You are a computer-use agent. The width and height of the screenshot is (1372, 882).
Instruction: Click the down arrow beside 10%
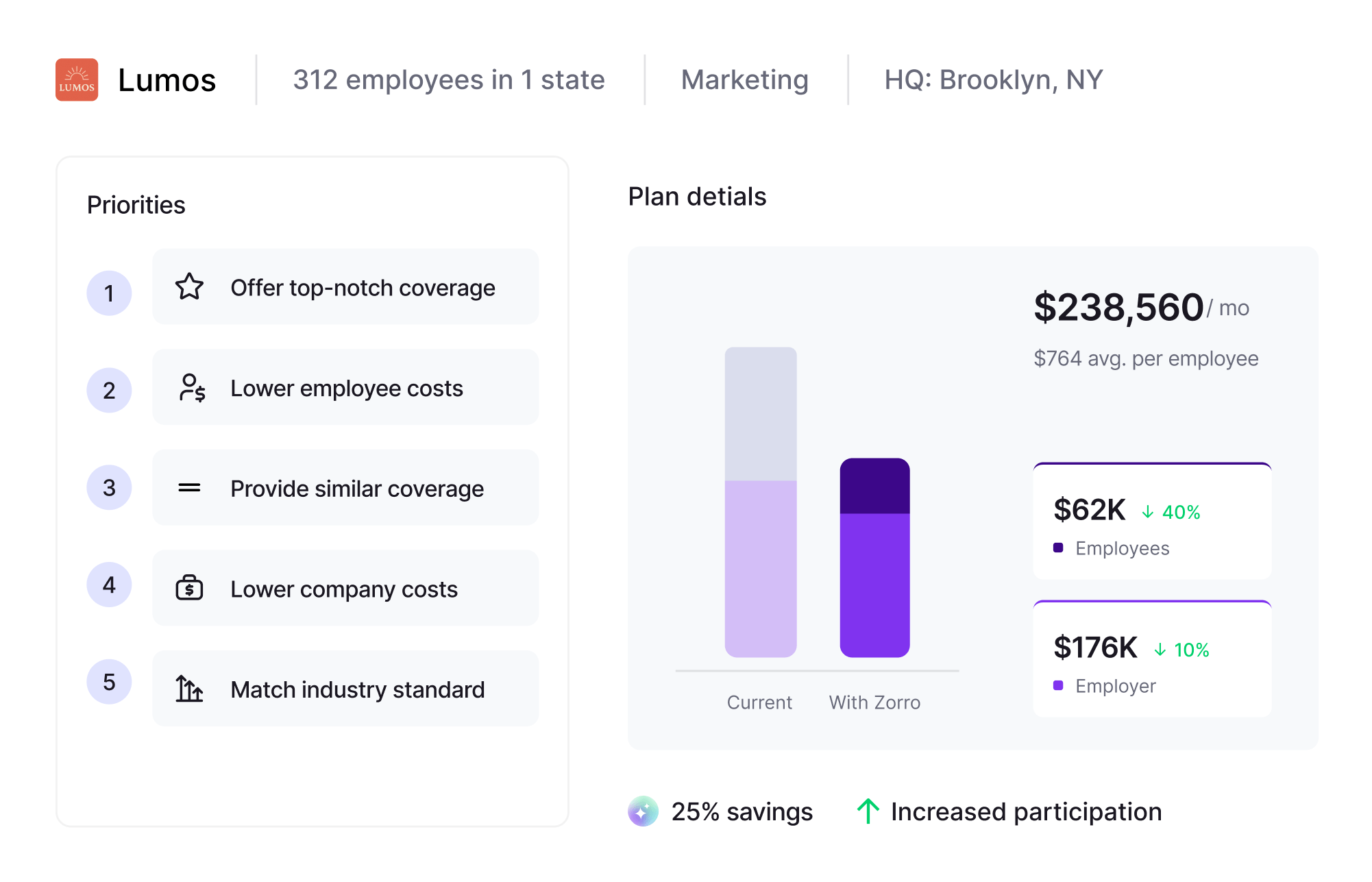[x=1160, y=650]
